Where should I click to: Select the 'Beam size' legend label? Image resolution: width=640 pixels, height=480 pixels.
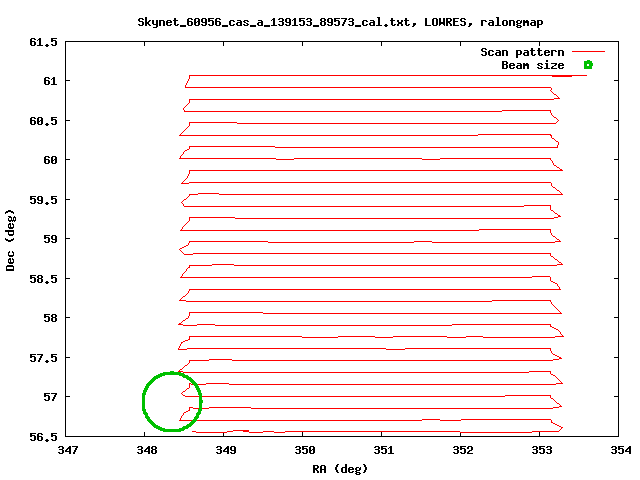click(x=532, y=65)
